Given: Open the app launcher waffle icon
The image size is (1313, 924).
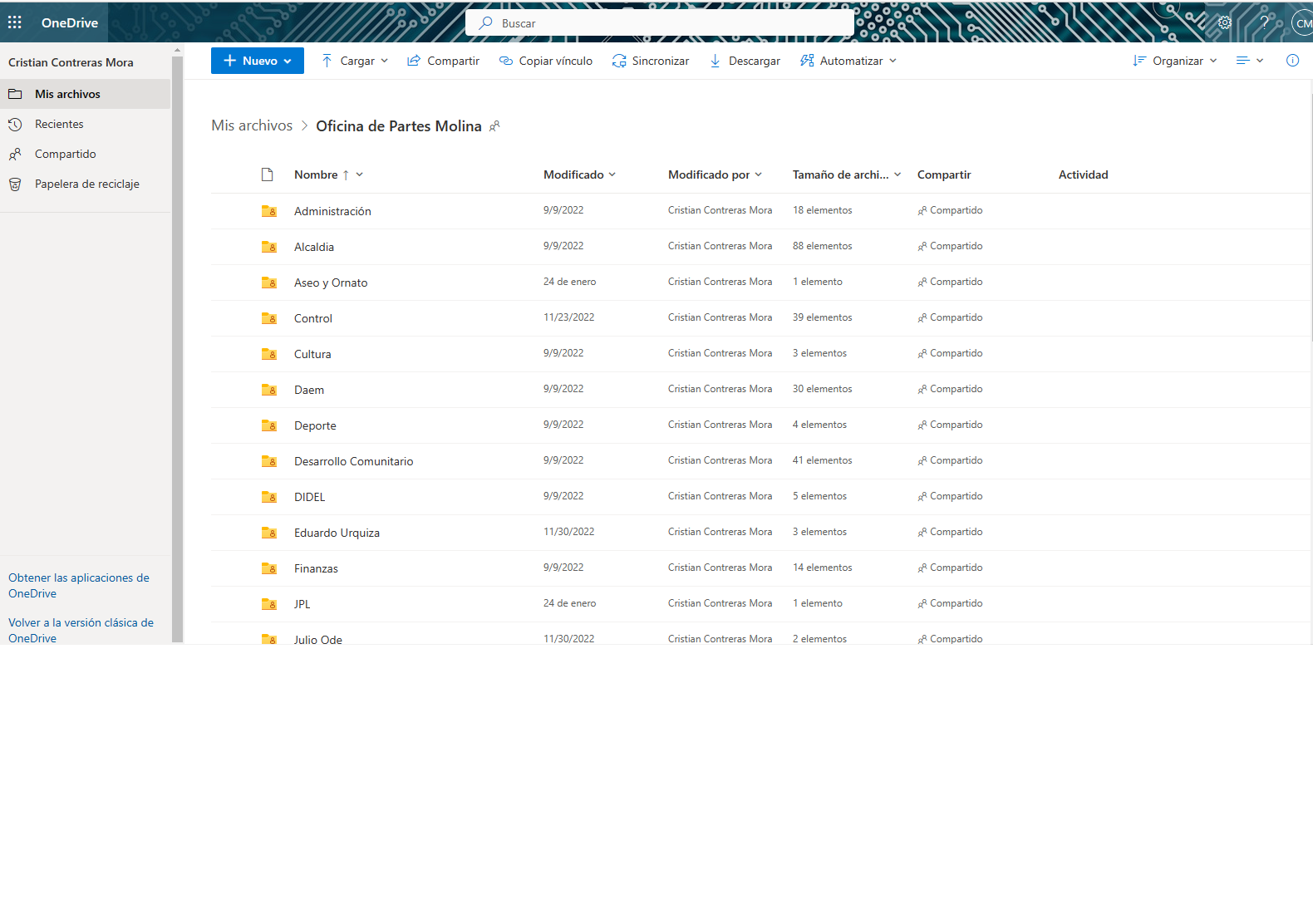Looking at the screenshot, I should [x=15, y=22].
